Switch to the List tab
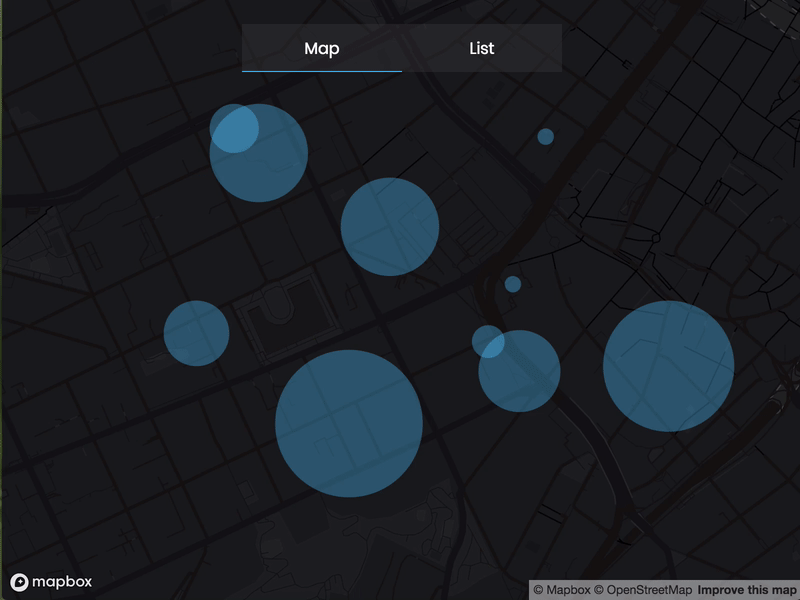This screenshot has width=800, height=600. [481, 48]
